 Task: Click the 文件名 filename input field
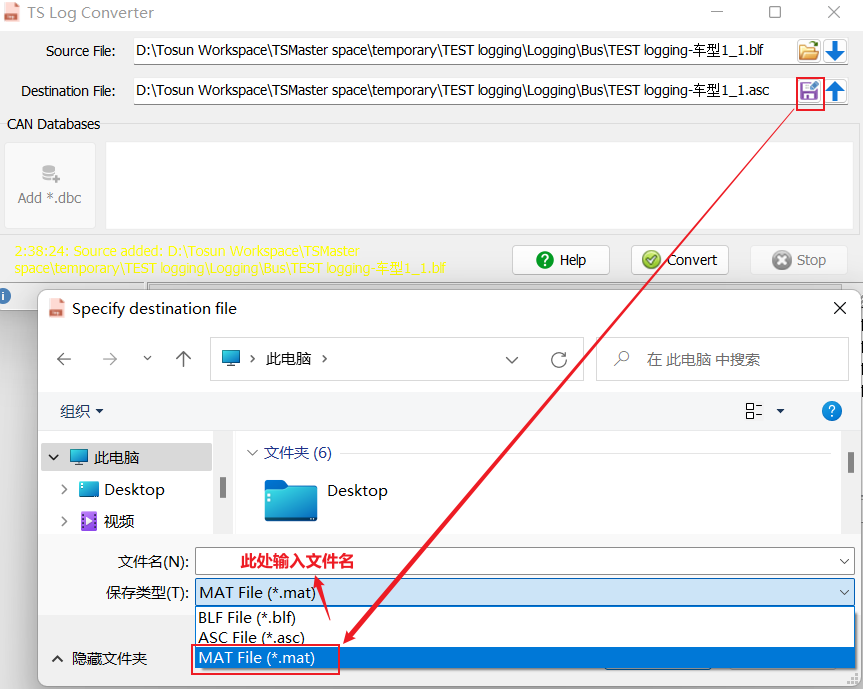pos(520,561)
